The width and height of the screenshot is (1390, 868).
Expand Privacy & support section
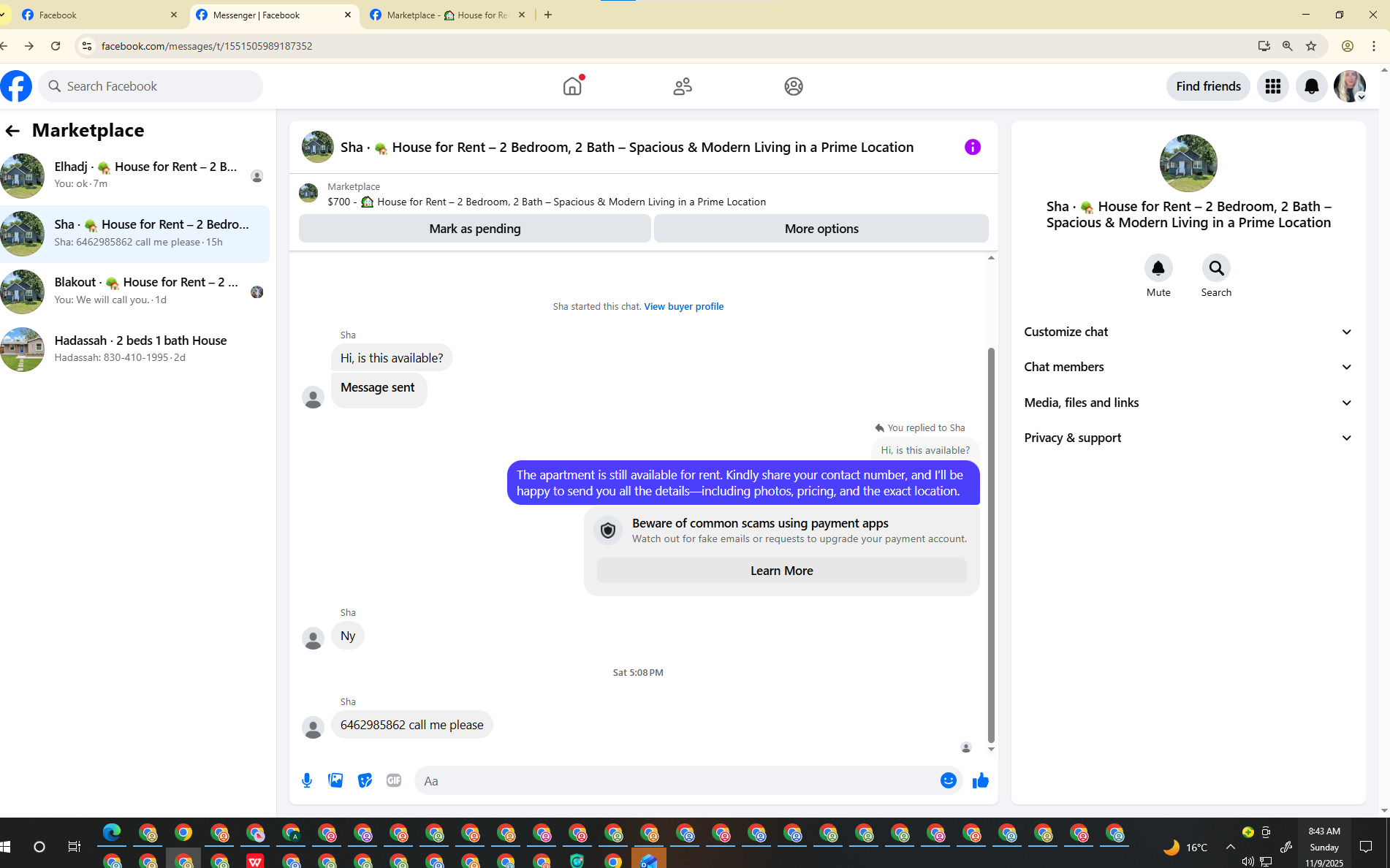click(1188, 438)
